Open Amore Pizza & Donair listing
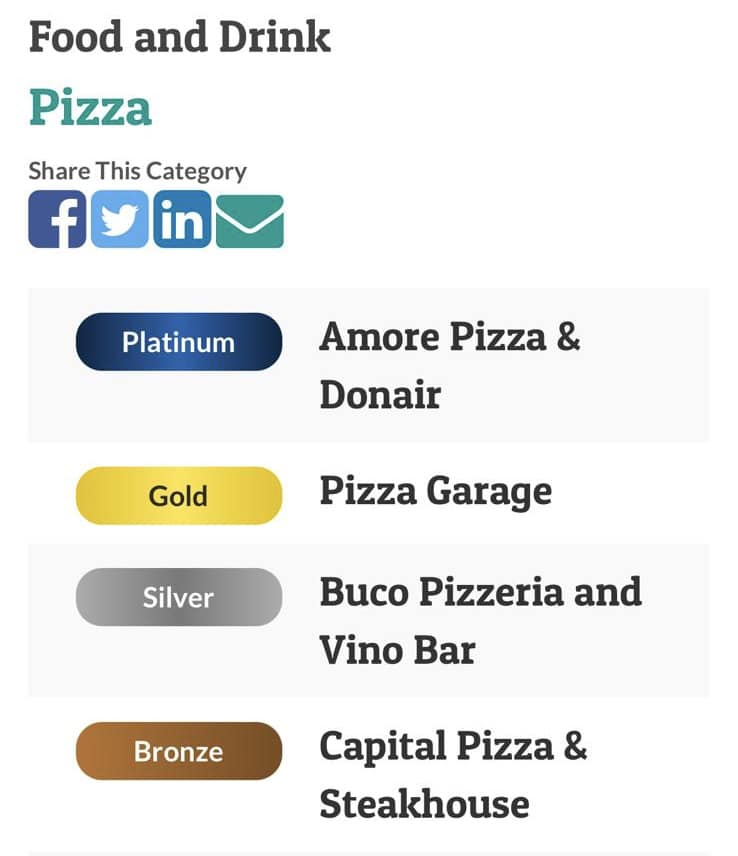 click(450, 365)
